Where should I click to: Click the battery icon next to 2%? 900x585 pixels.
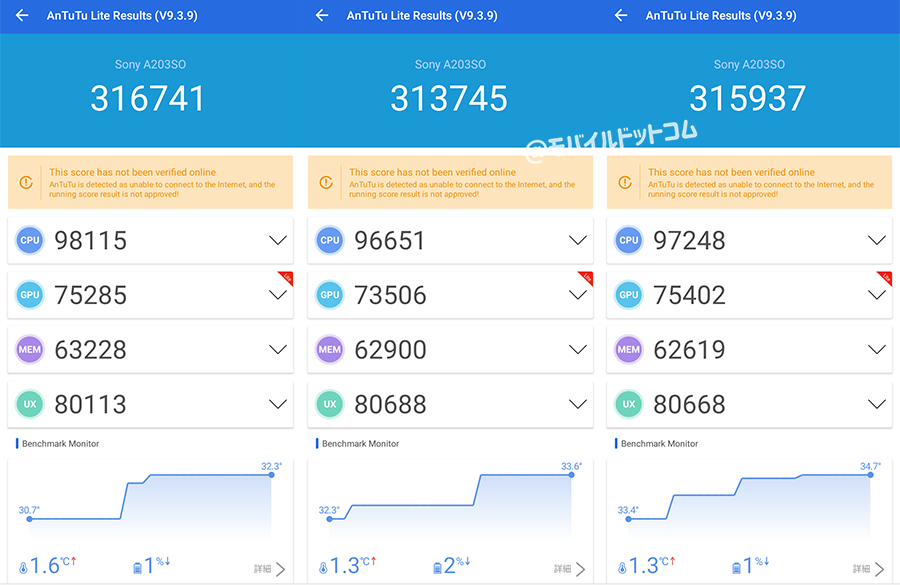[x=437, y=568]
